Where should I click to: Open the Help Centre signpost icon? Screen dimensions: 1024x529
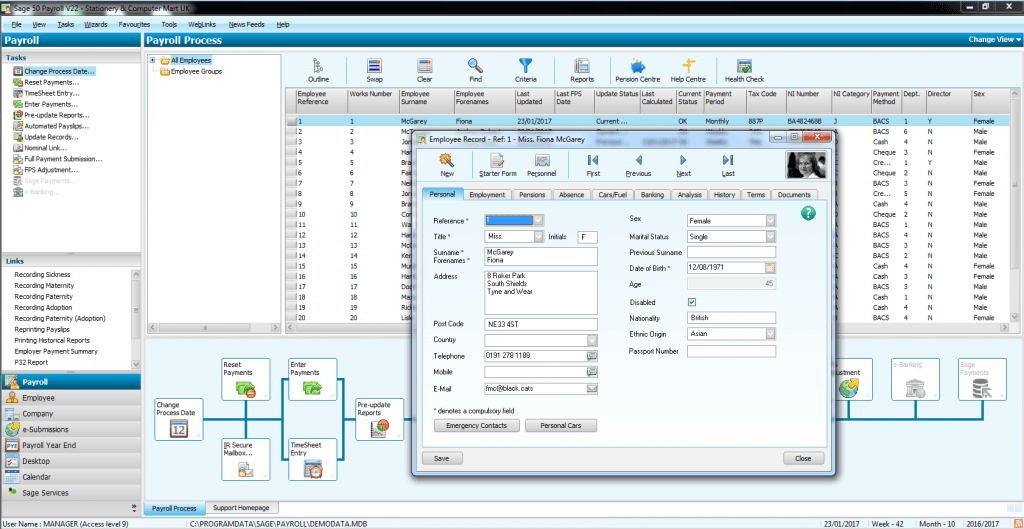(688, 71)
